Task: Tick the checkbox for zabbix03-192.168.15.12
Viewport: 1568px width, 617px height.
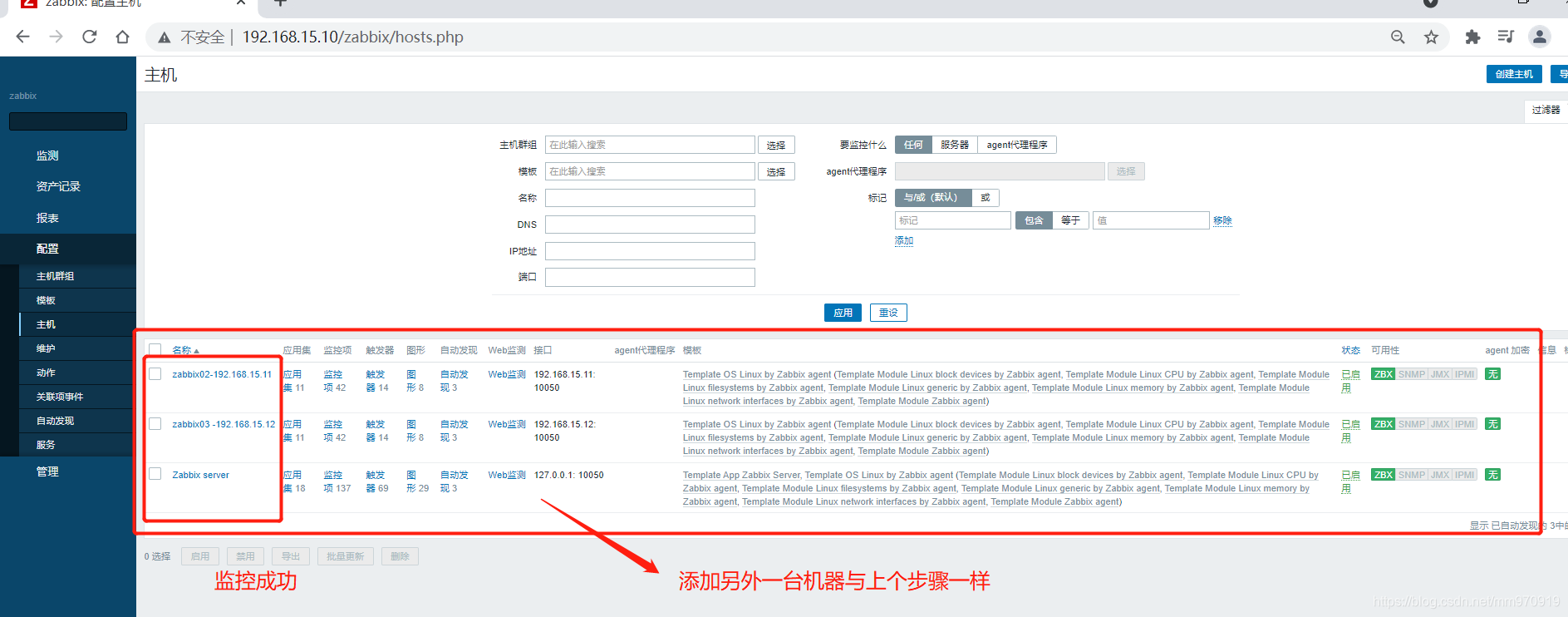Action: tap(155, 424)
